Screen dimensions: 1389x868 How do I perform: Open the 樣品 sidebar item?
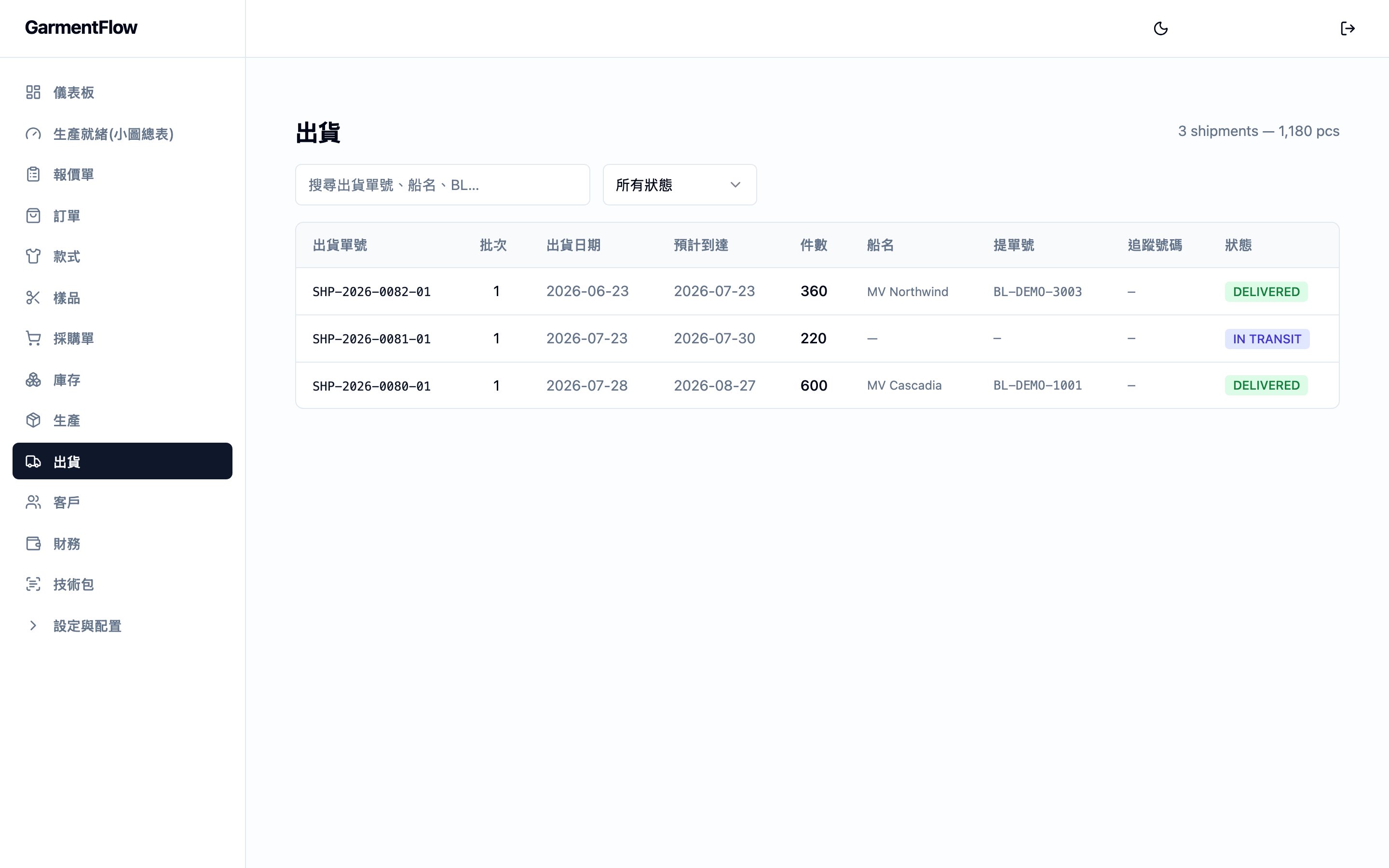pyautogui.click(x=122, y=298)
